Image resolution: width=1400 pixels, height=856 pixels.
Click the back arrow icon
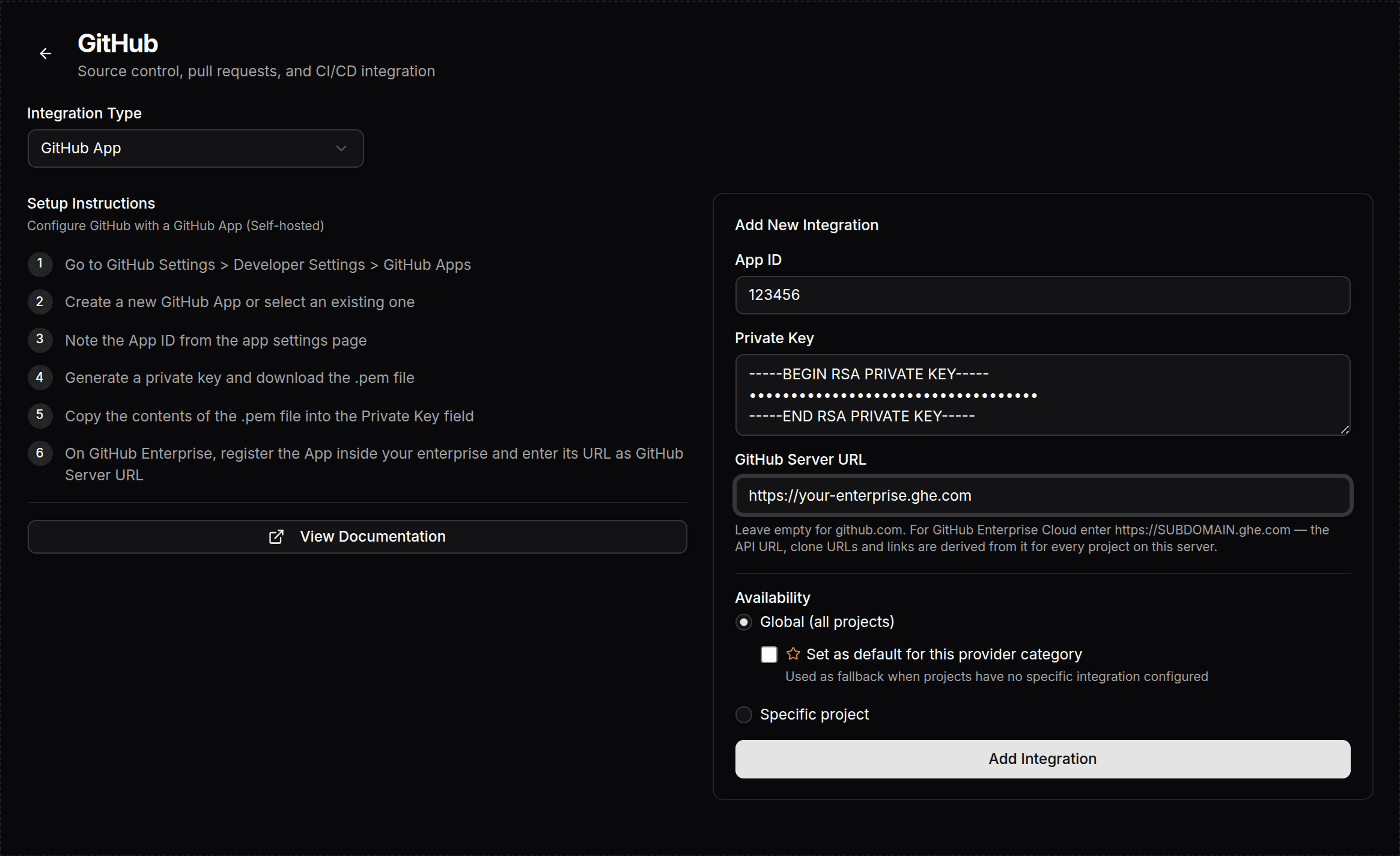tap(46, 53)
